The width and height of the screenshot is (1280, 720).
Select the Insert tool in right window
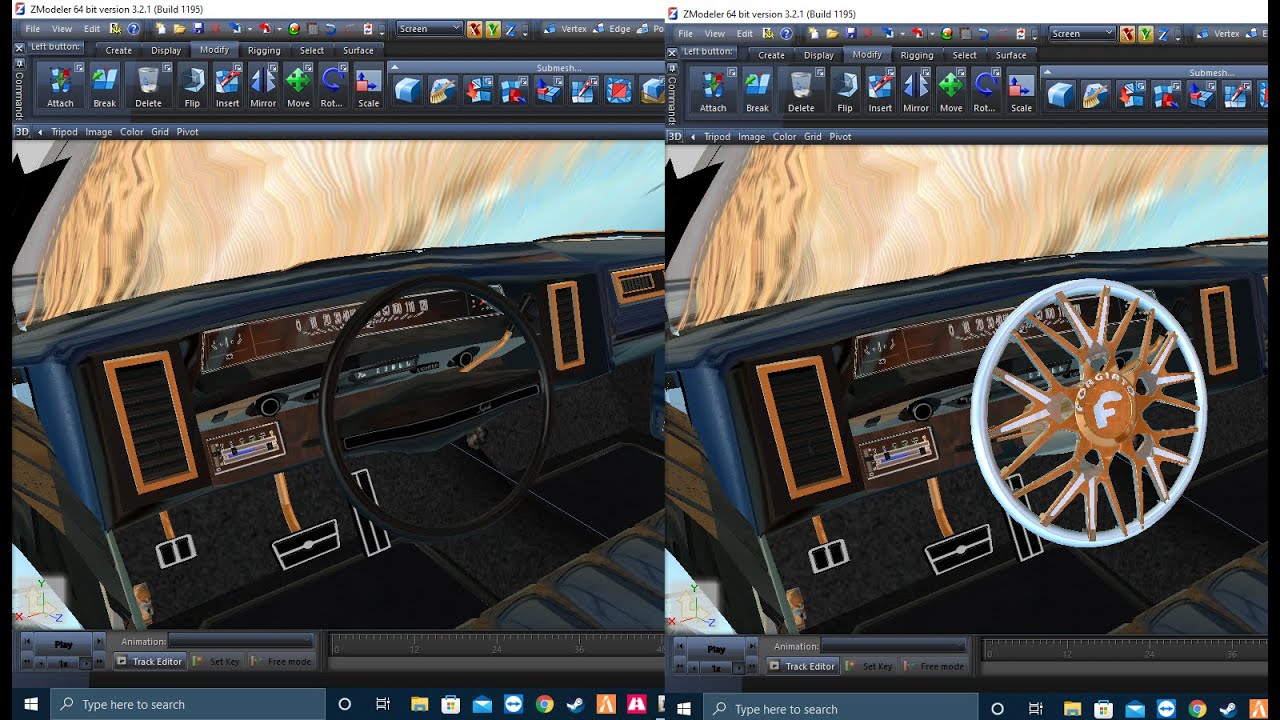880,91
